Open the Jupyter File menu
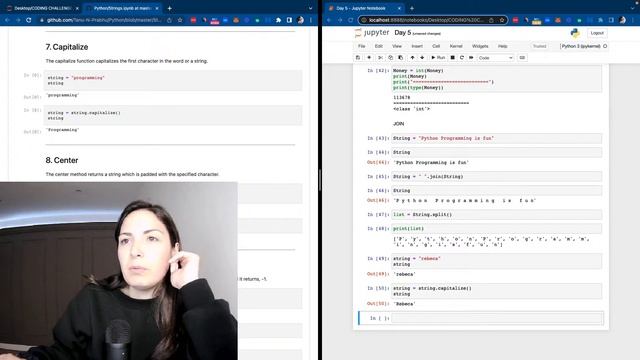 (x=362, y=46)
